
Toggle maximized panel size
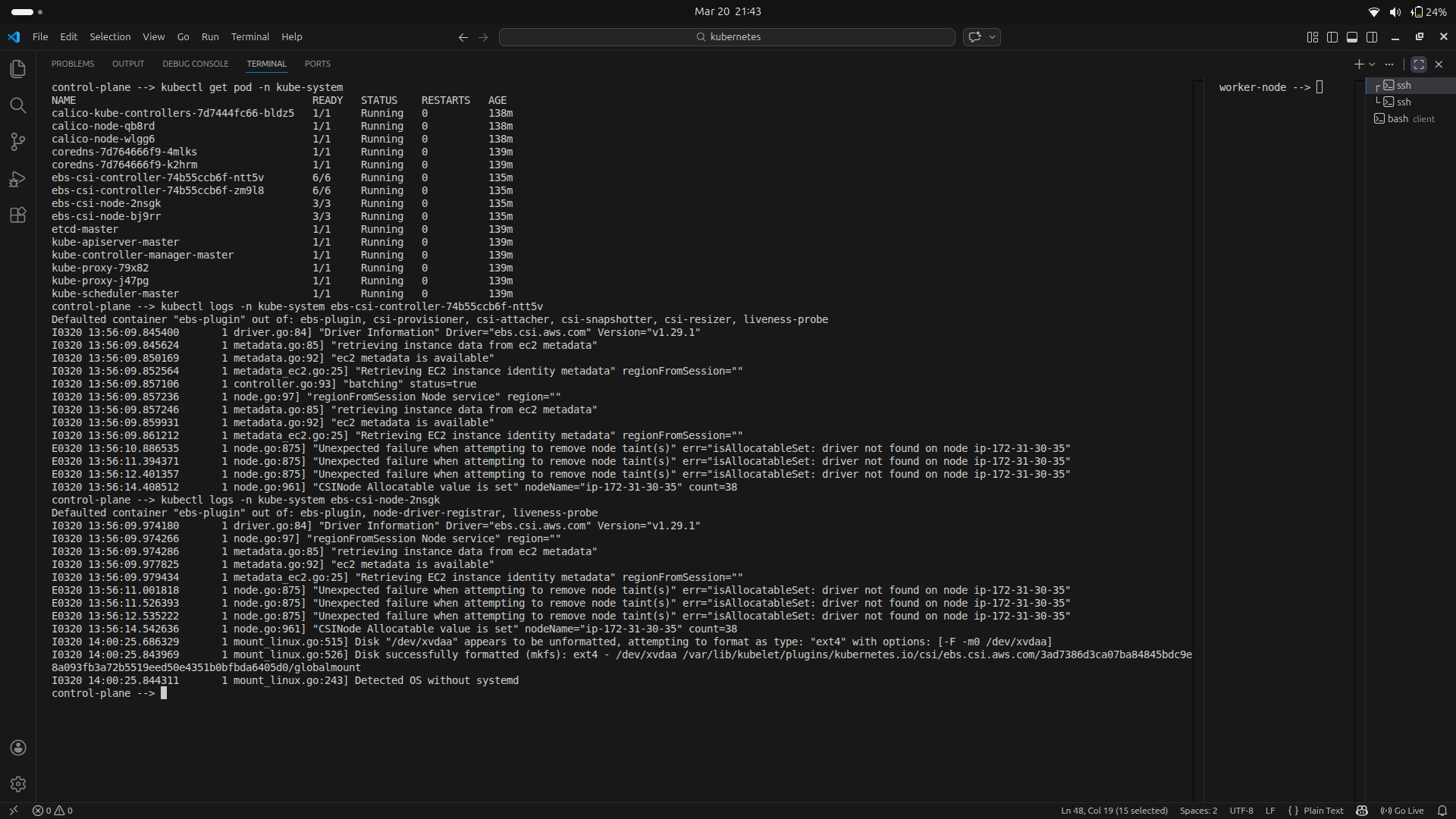tap(1419, 64)
